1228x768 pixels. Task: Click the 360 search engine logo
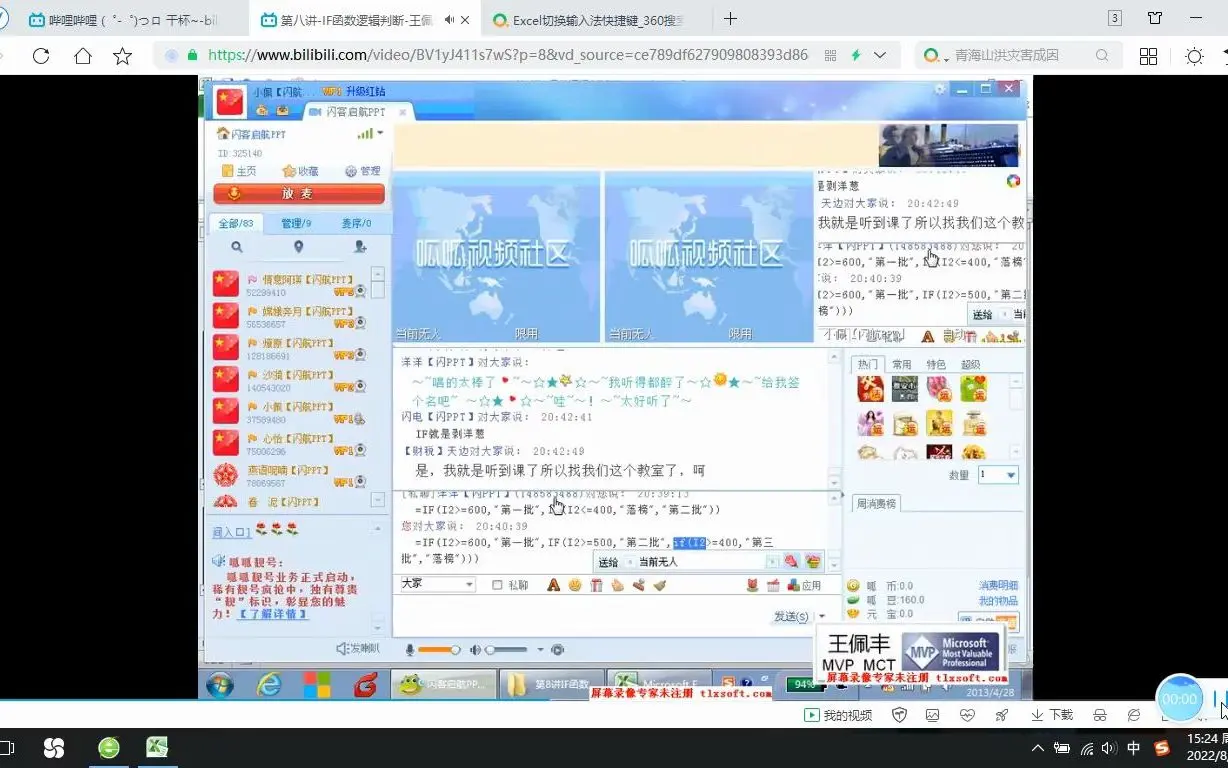coord(931,56)
